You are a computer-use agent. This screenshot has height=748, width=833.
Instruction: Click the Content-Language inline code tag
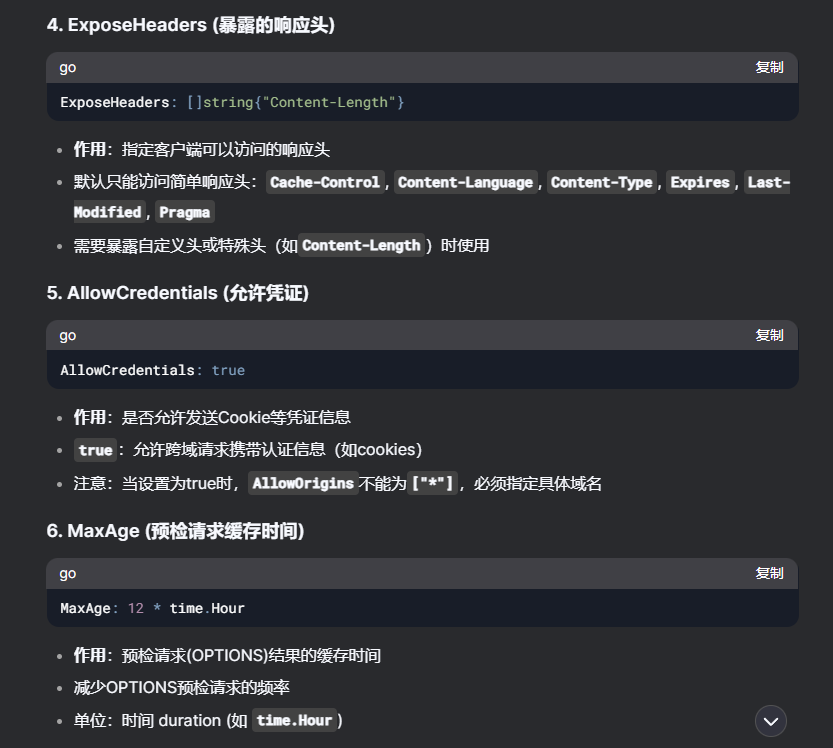pyautogui.click(x=465, y=182)
